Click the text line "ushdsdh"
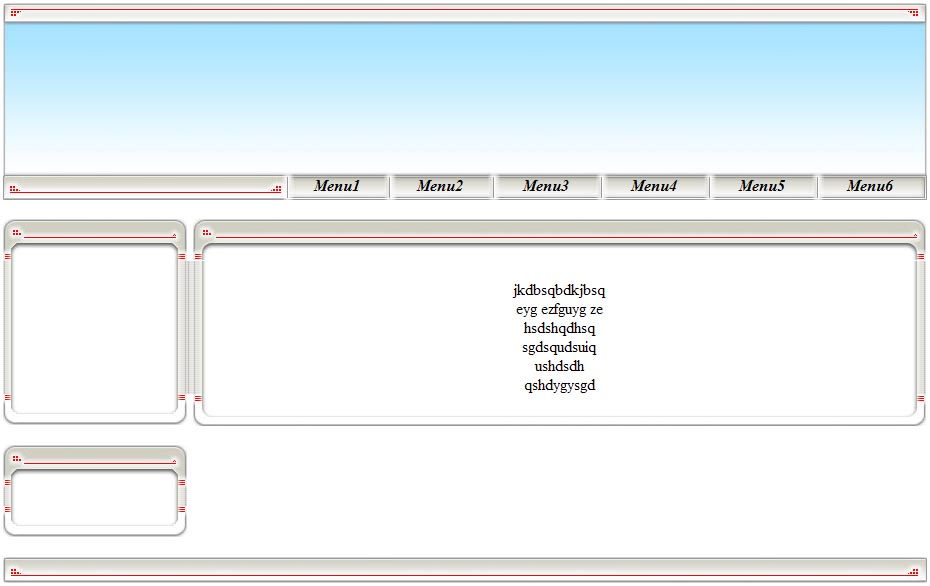The height and width of the screenshot is (586, 930). 559,367
